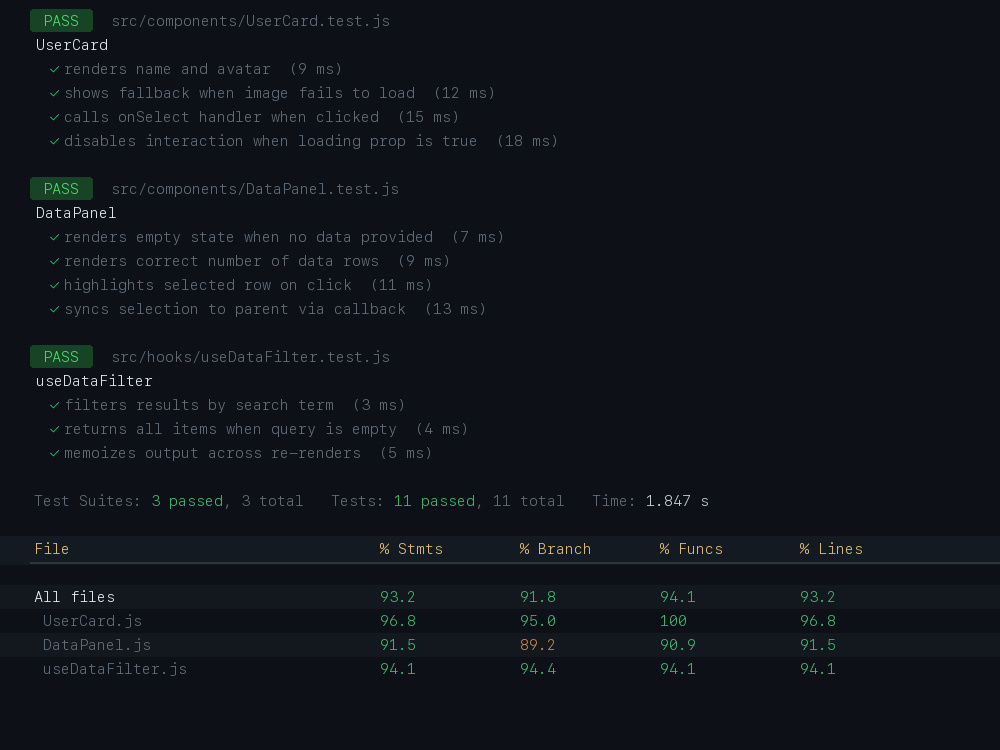Select the 'UserCard.js' coverage row label
The width and height of the screenshot is (1000, 750).
coord(92,621)
